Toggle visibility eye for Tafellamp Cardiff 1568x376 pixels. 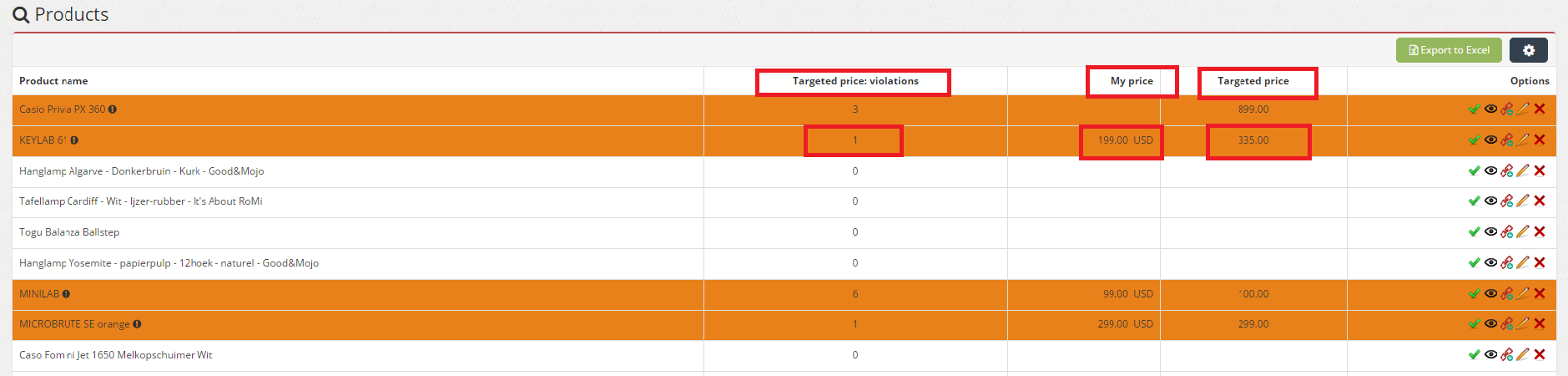[x=1490, y=201]
